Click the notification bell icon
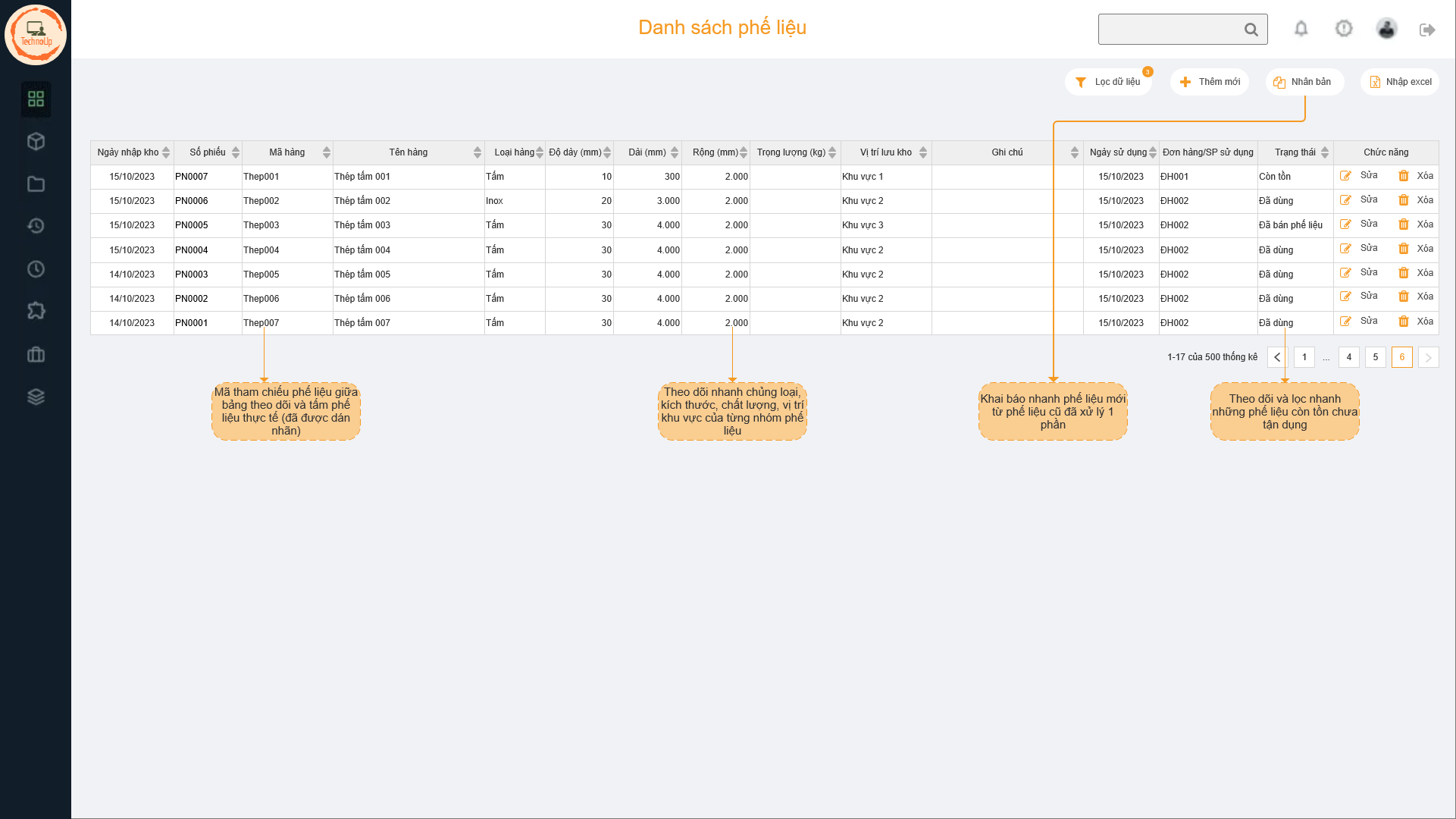The height and width of the screenshot is (819, 1456). (x=1301, y=29)
